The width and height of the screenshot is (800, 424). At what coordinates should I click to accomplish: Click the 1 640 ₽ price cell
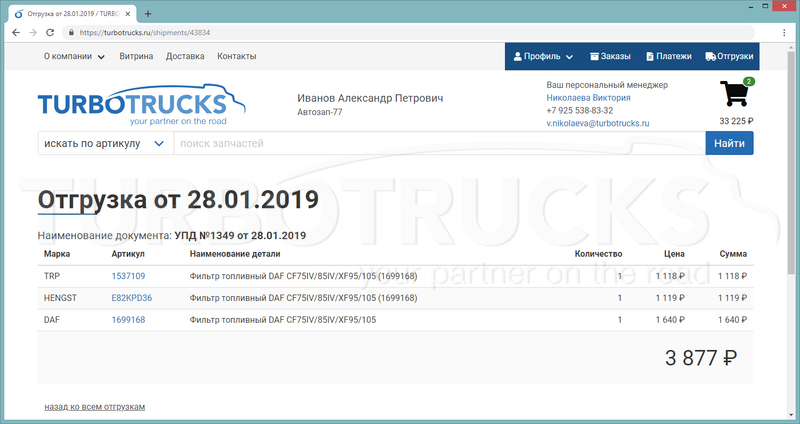tap(670, 320)
